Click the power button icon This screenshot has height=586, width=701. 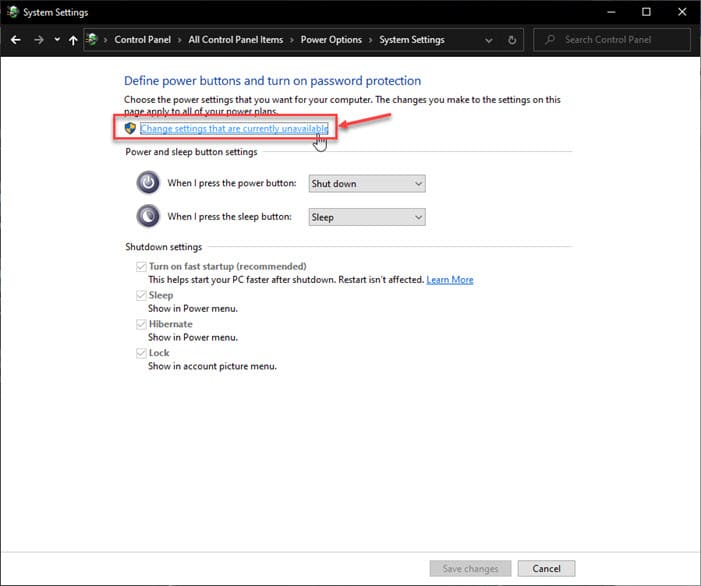tap(148, 182)
